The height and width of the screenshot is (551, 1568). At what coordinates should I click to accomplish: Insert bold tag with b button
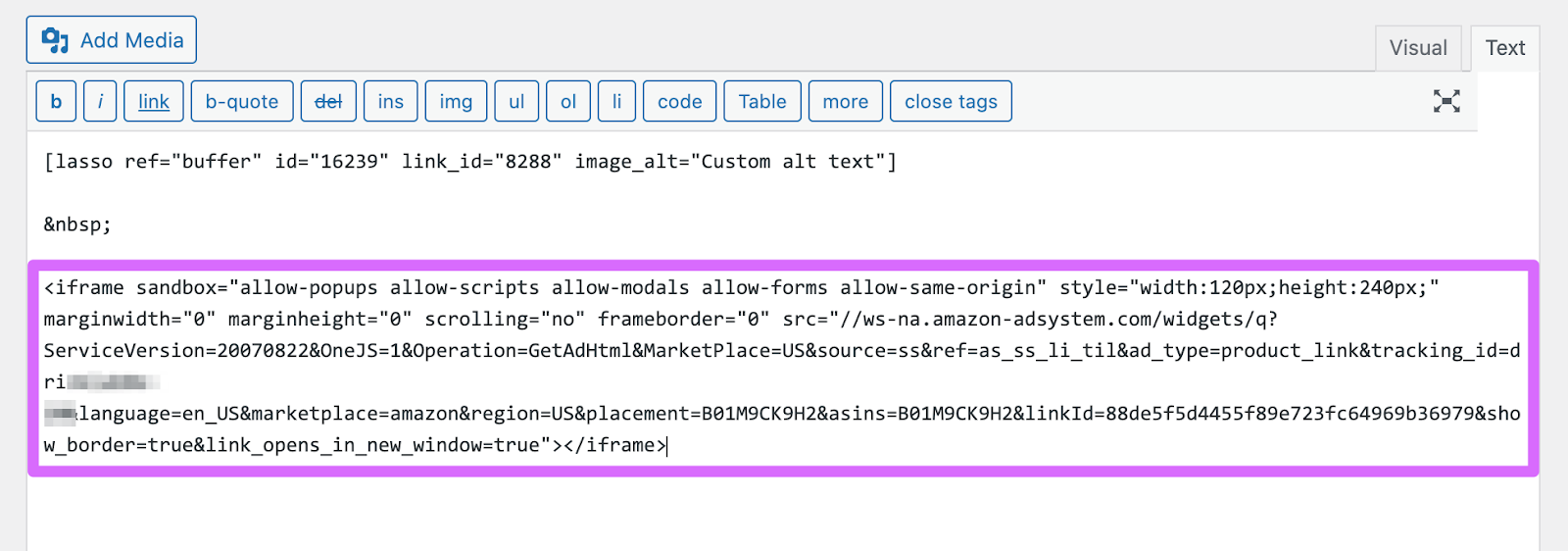point(56,101)
